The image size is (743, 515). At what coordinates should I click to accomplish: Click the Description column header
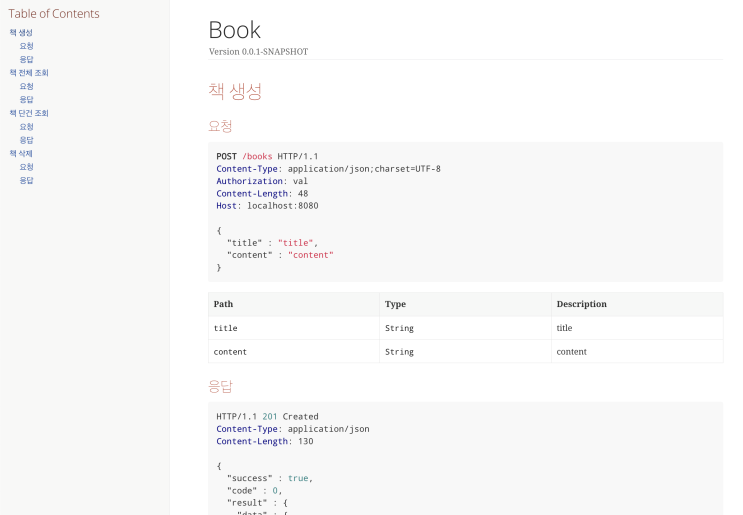pyautogui.click(x=637, y=304)
